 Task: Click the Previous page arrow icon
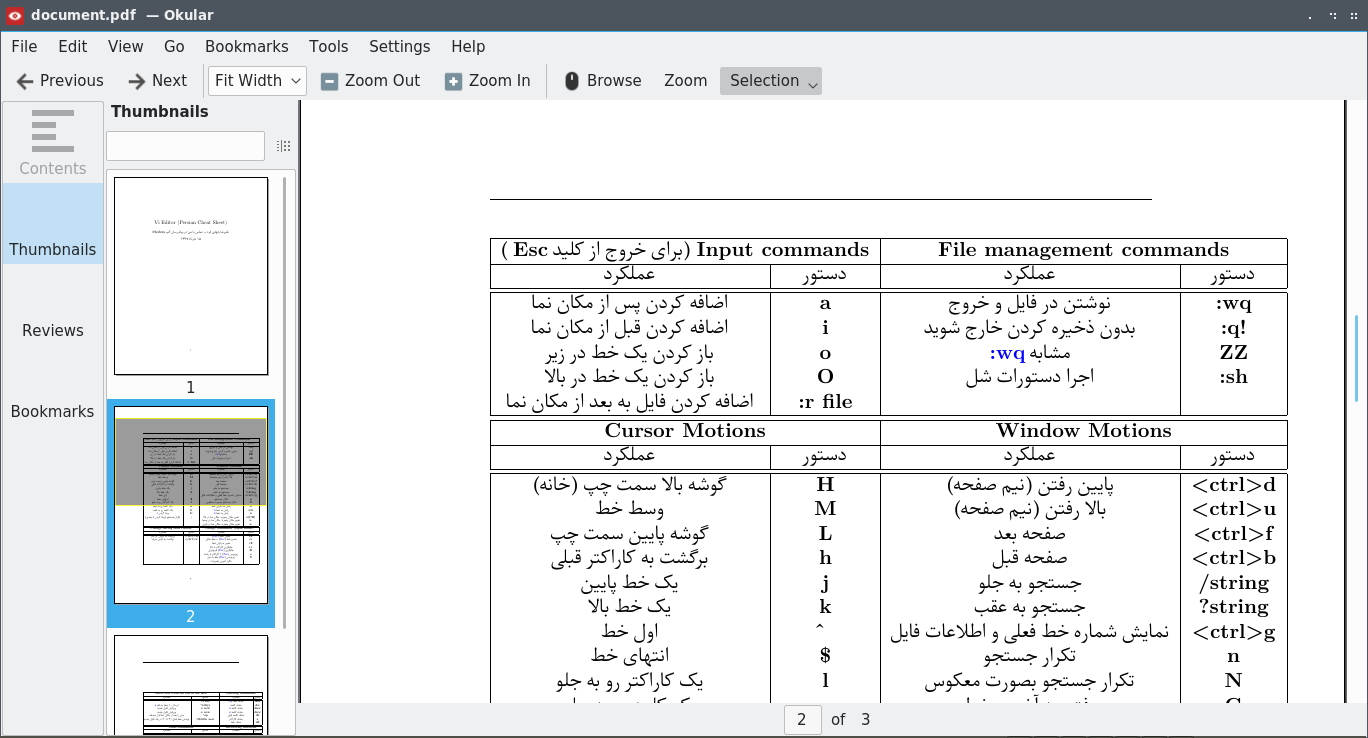click(x=25, y=81)
